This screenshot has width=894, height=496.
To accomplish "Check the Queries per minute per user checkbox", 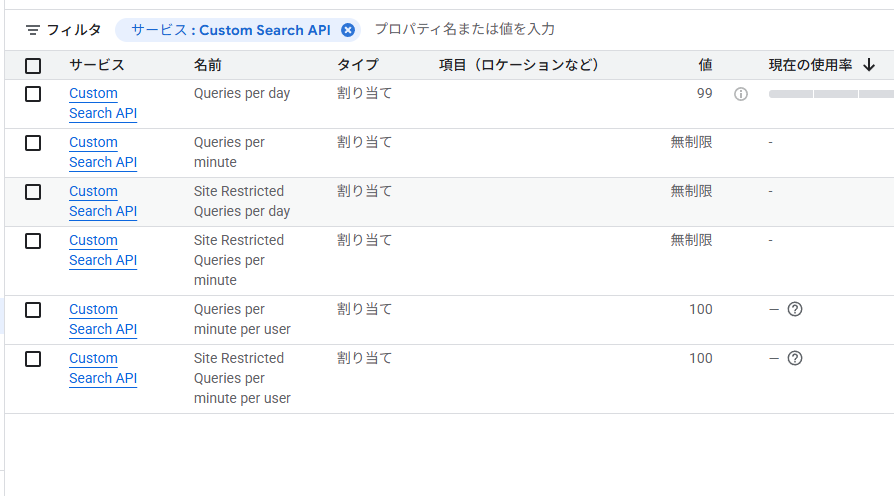I will 33,310.
